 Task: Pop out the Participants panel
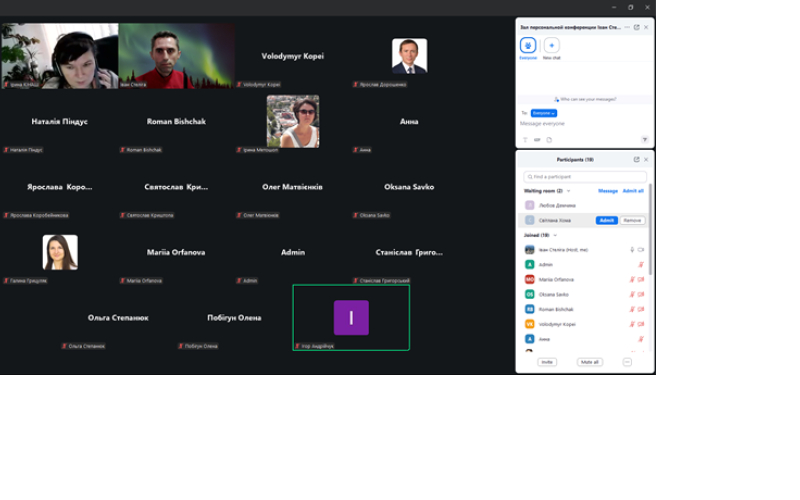point(636,159)
